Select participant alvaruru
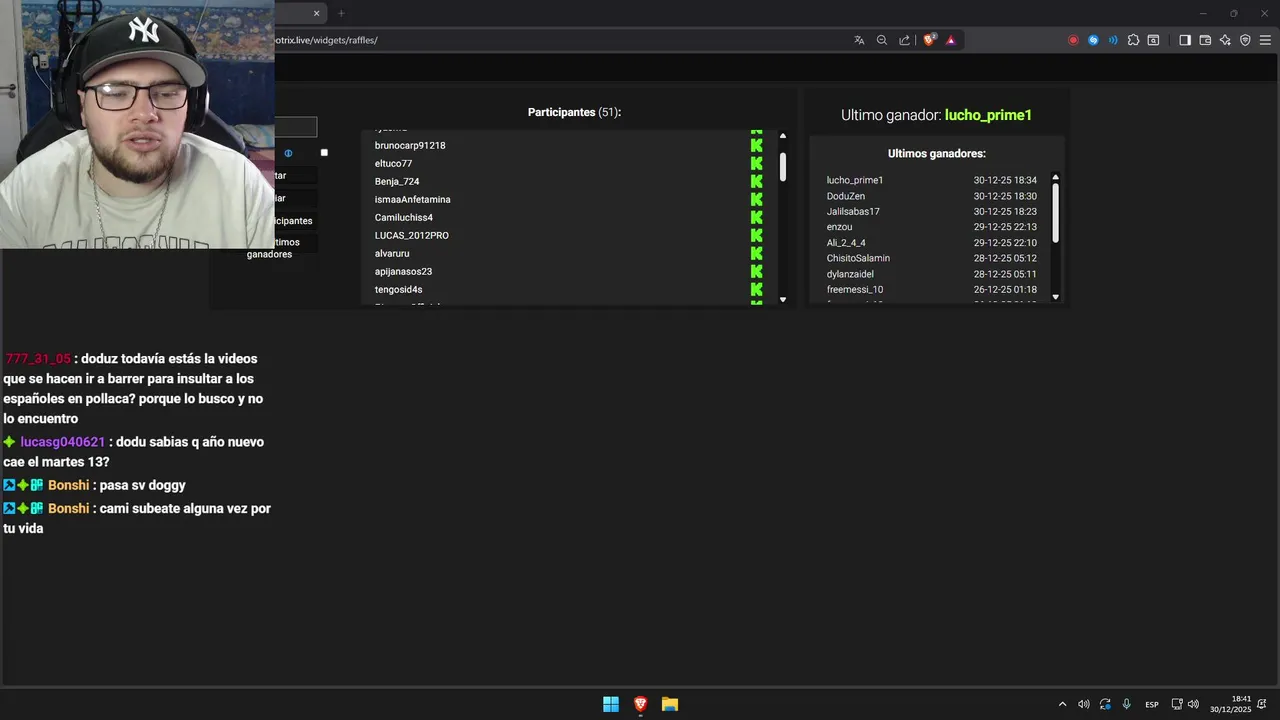This screenshot has height=720, width=1280. tap(392, 253)
